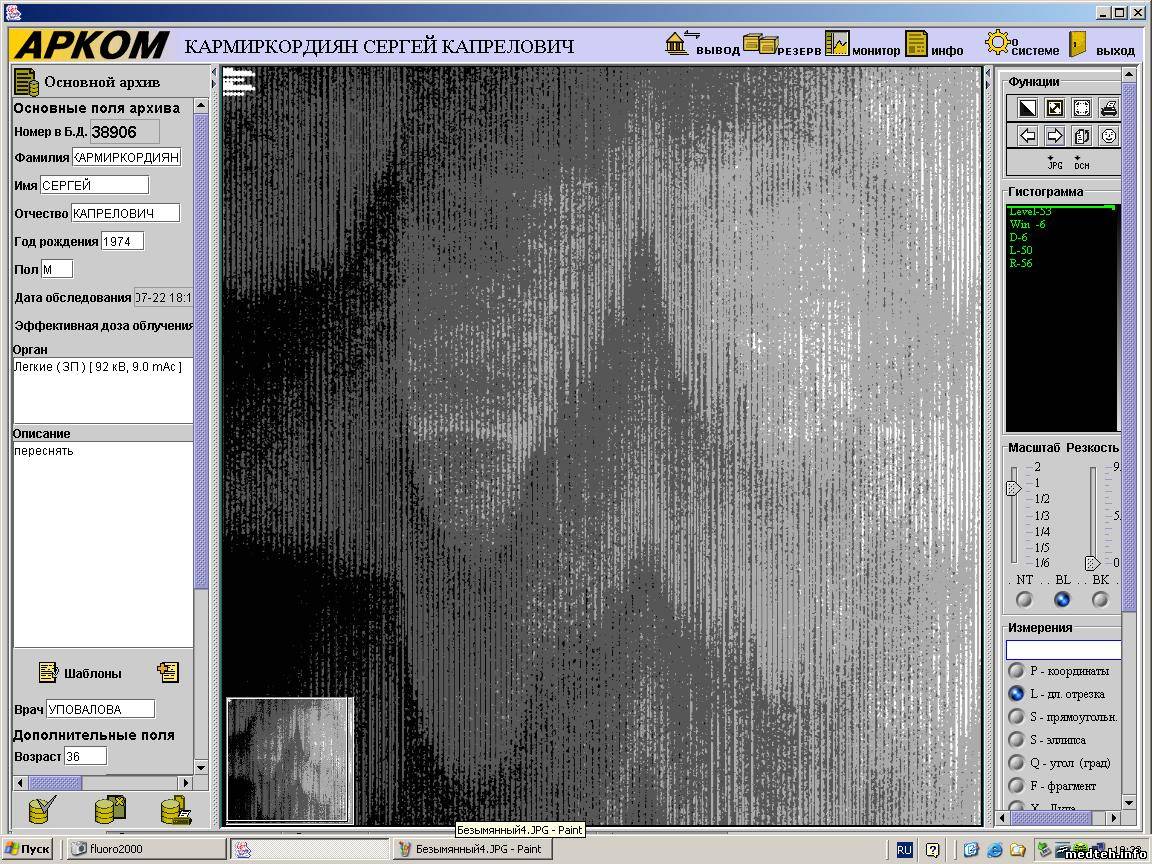
Task: Click the add template plus icon
Action: (168, 673)
